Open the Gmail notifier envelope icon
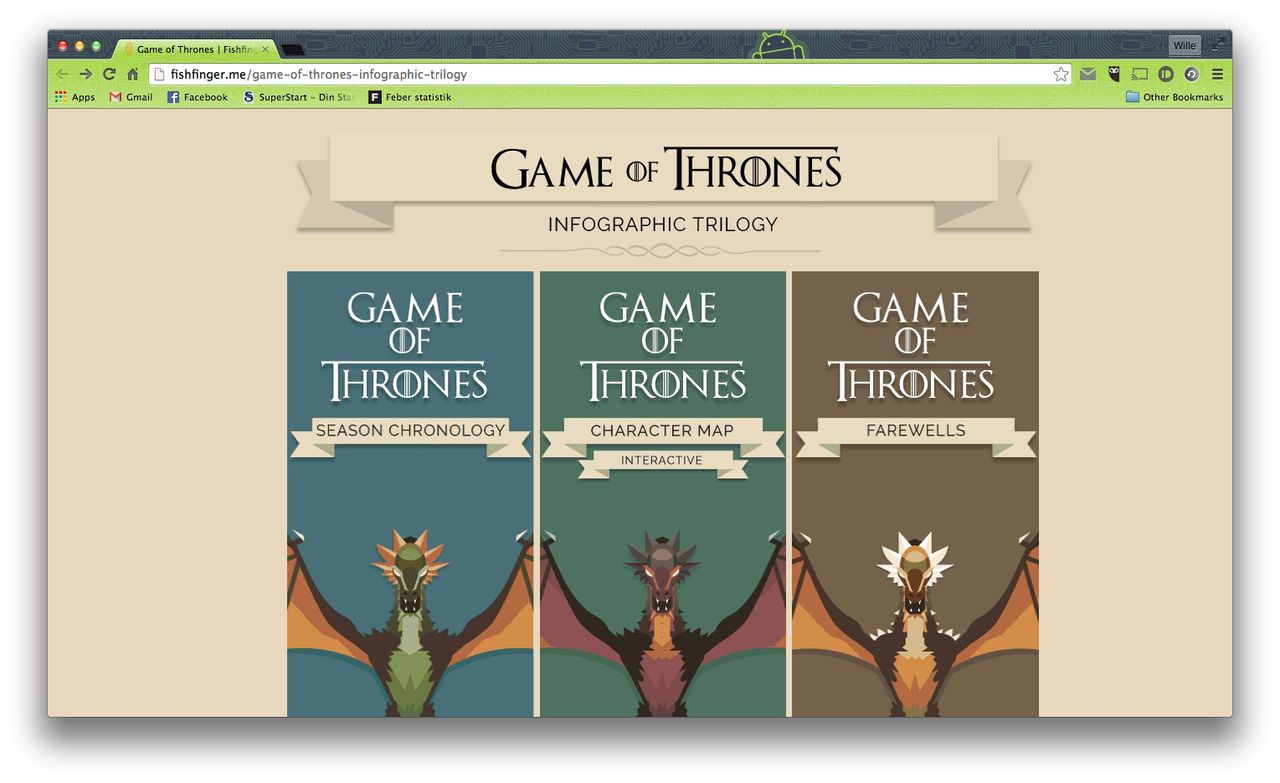This screenshot has width=1280, height=783. pyautogui.click(x=1088, y=73)
